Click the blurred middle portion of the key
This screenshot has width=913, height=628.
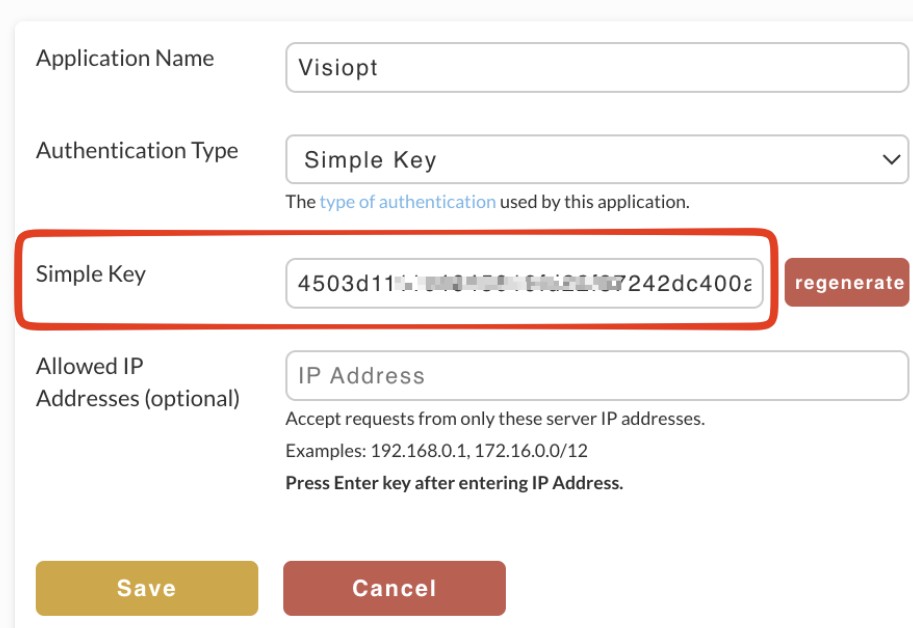[507, 283]
